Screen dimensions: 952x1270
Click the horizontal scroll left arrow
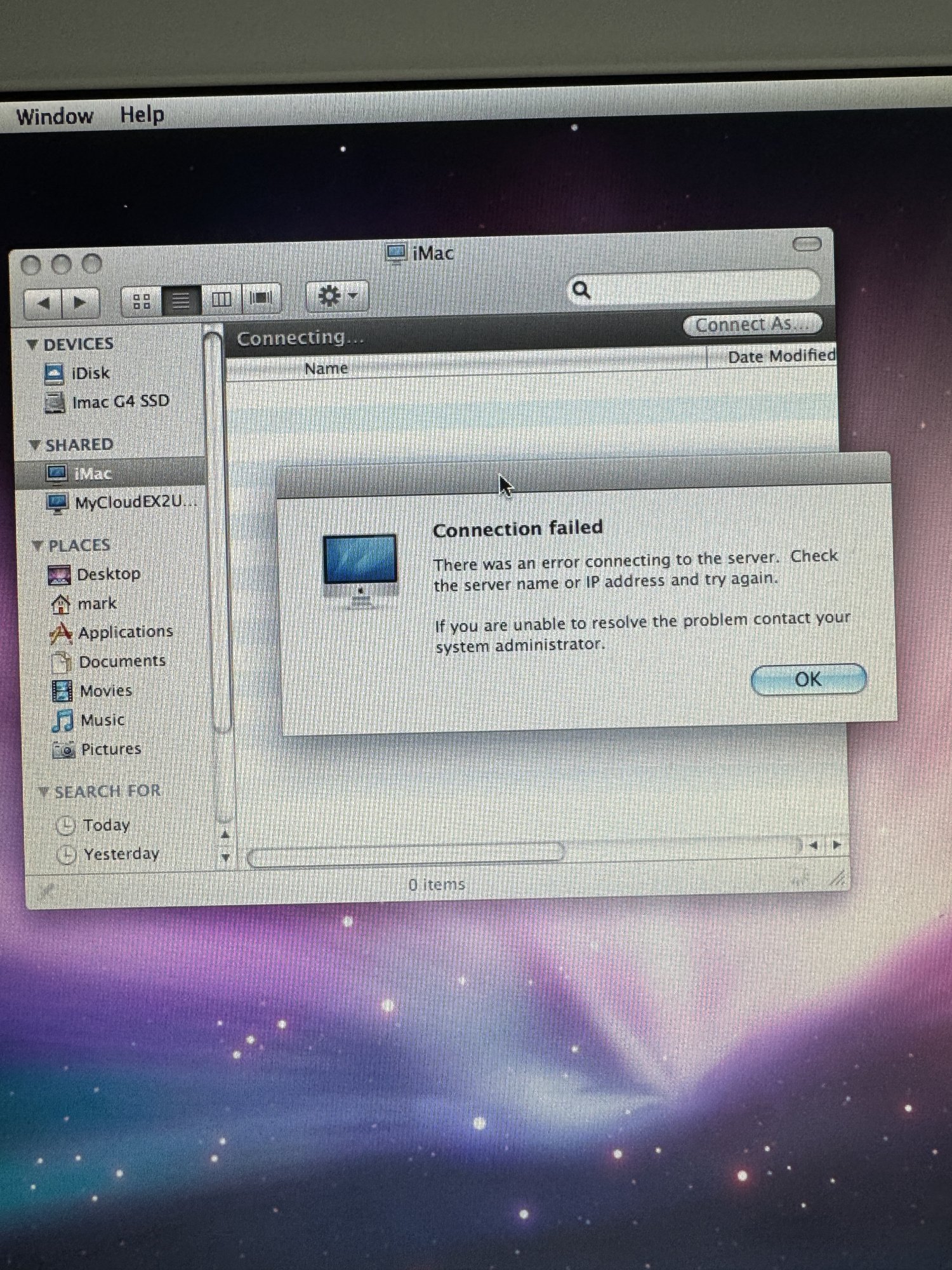[814, 845]
